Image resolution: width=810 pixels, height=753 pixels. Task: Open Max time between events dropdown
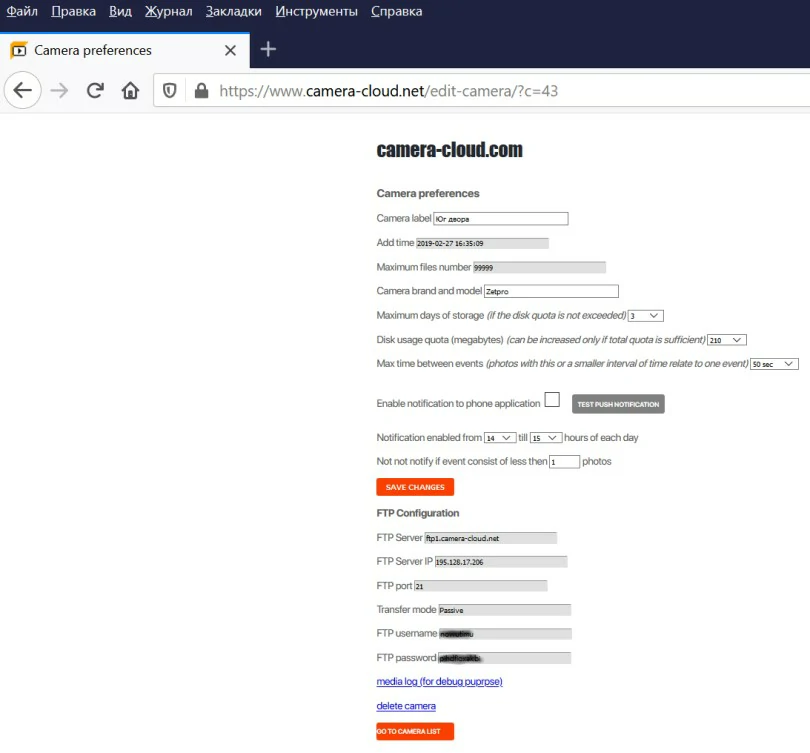774,364
